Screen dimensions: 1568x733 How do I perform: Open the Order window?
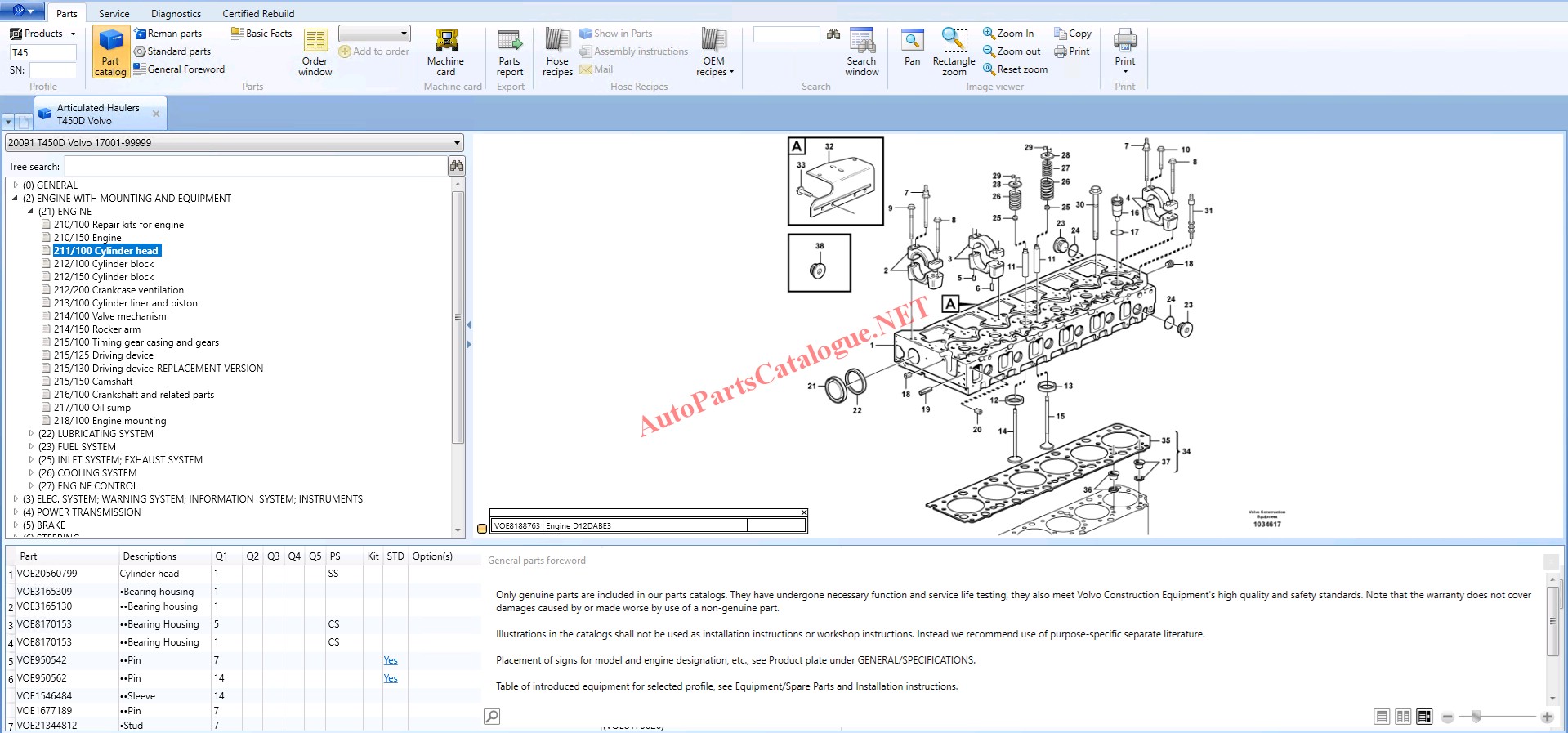pyautogui.click(x=315, y=52)
